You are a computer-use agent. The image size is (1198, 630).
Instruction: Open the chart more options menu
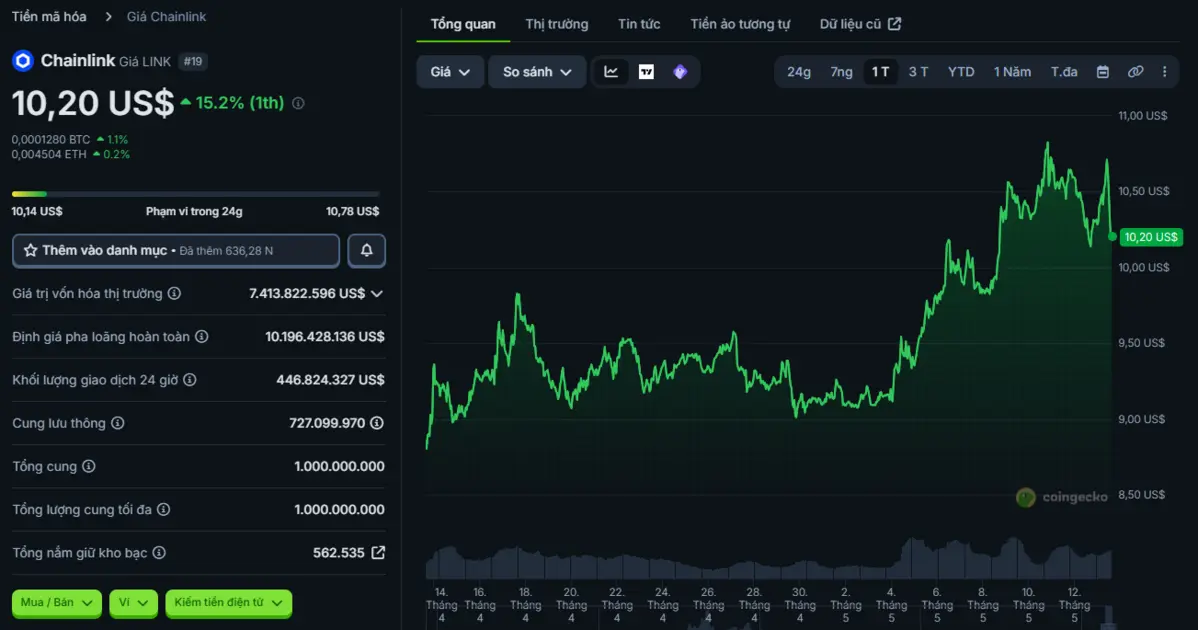coord(1164,72)
